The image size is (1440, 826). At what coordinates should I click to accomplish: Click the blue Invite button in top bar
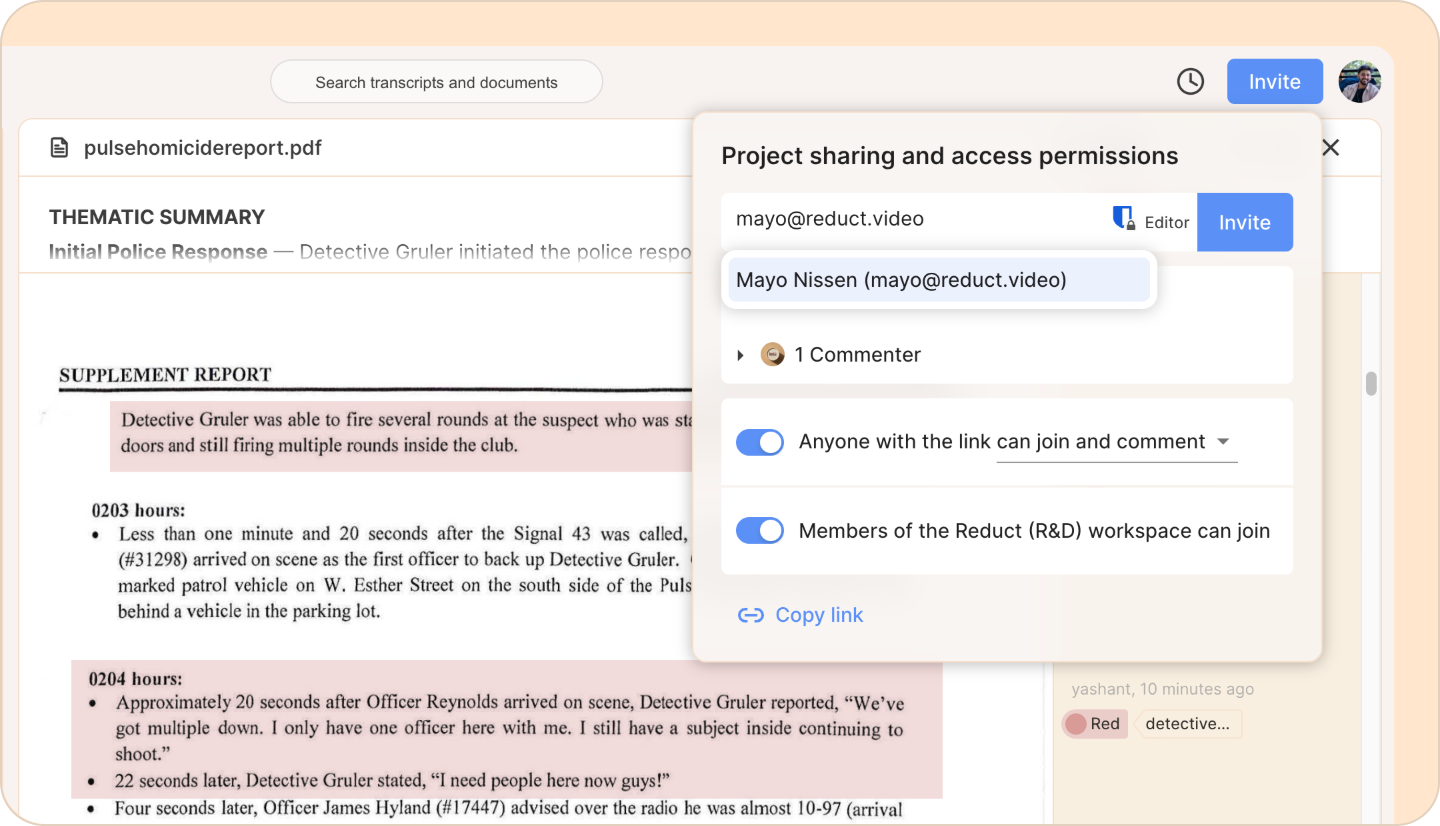tap(1274, 82)
